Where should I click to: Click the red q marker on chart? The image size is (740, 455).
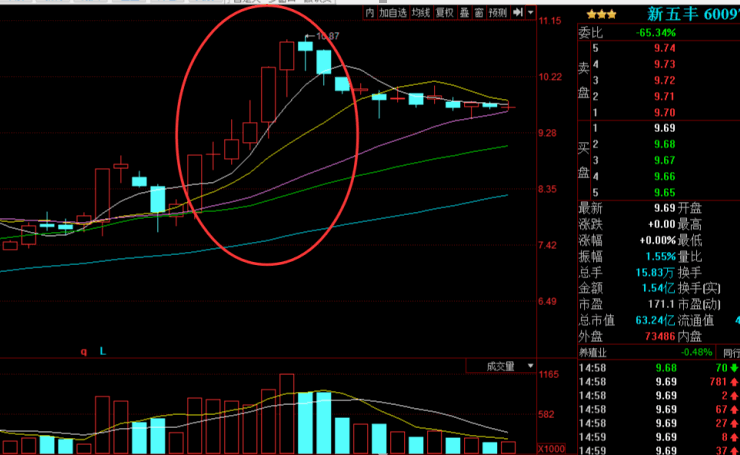pyautogui.click(x=84, y=352)
